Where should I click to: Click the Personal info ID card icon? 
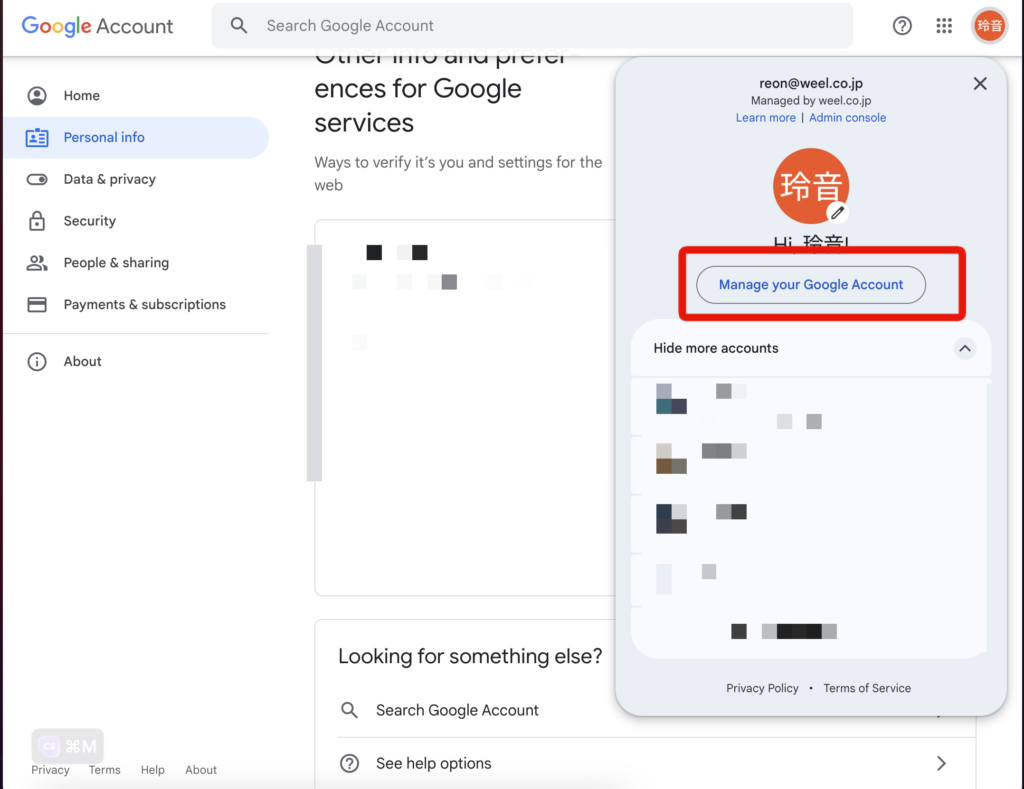click(37, 137)
